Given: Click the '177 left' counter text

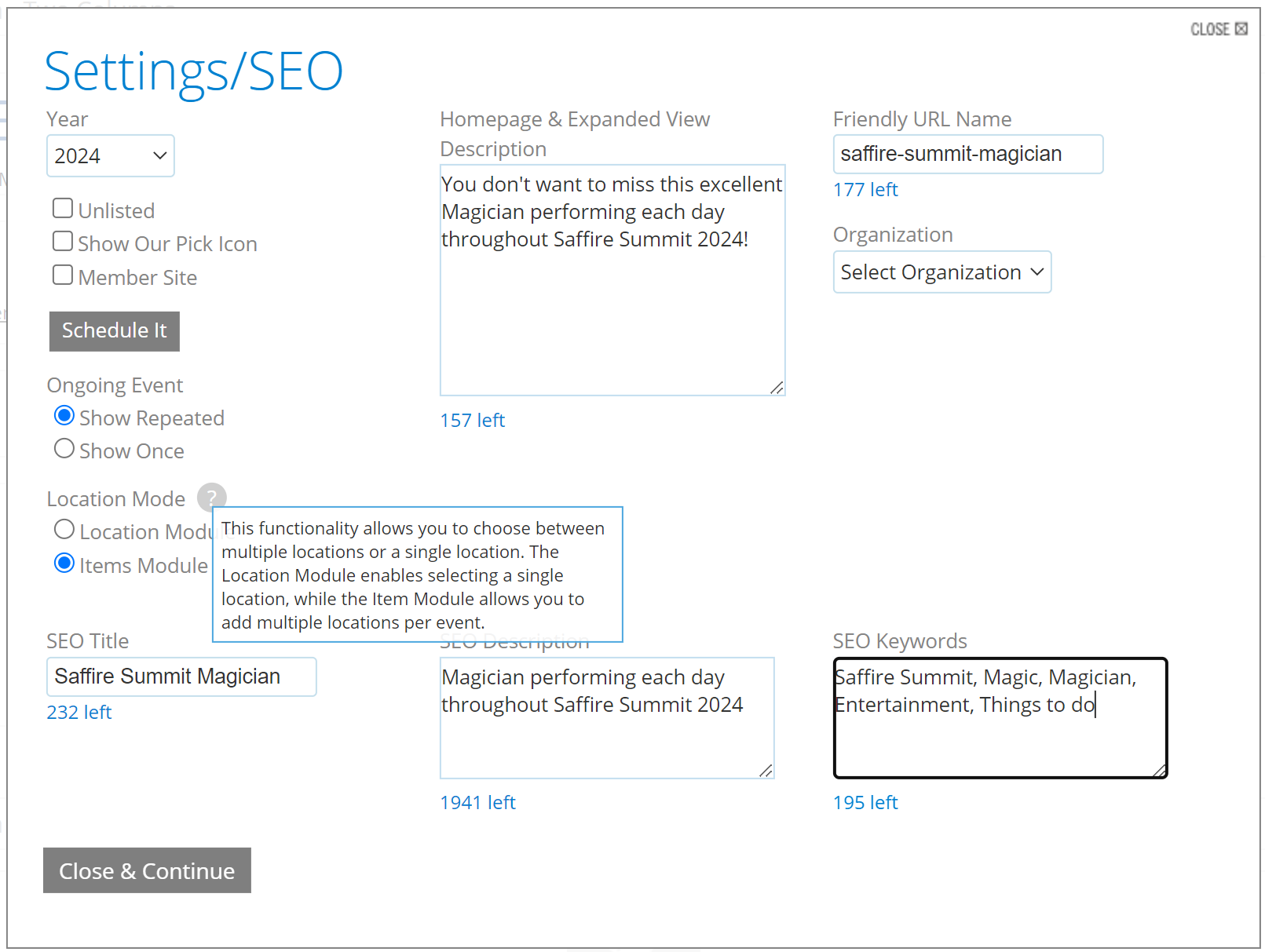Looking at the screenshot, I should click(x=865, y=190).
